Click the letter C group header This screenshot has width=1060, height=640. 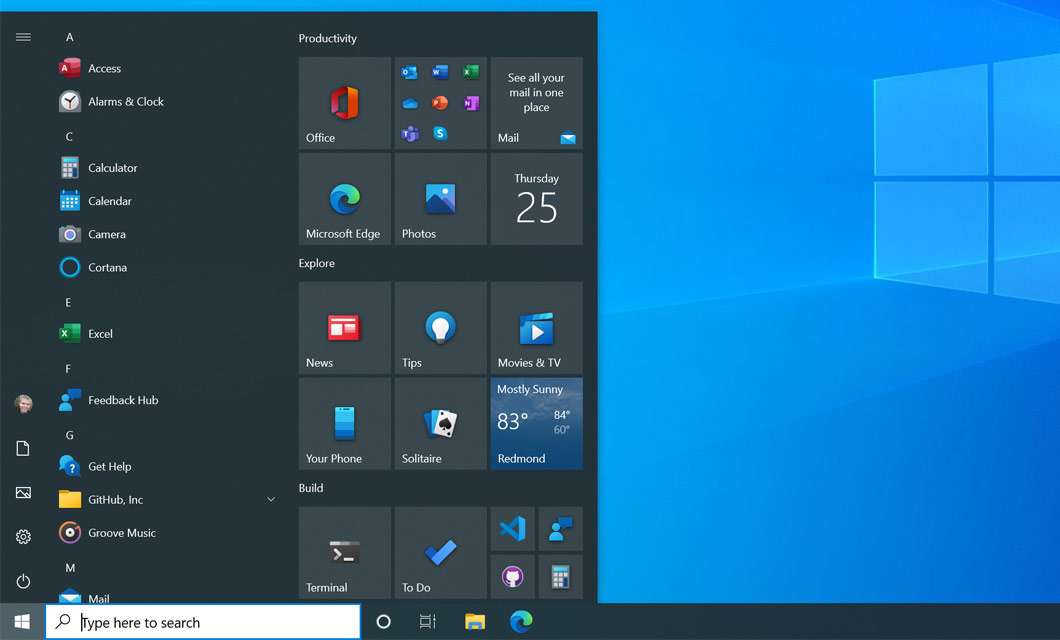(x=69, y=136)
